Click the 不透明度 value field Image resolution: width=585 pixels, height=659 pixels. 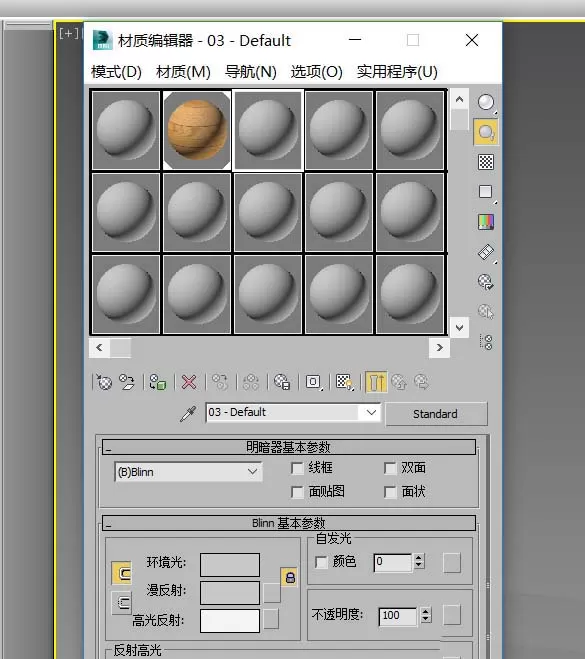coord(398,616)
